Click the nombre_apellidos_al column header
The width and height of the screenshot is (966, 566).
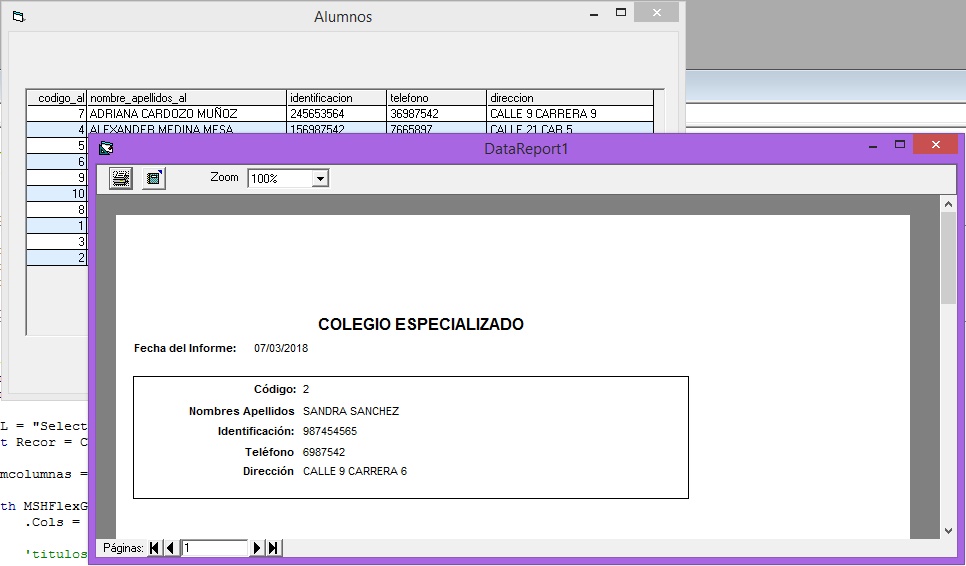pos(186,98)
